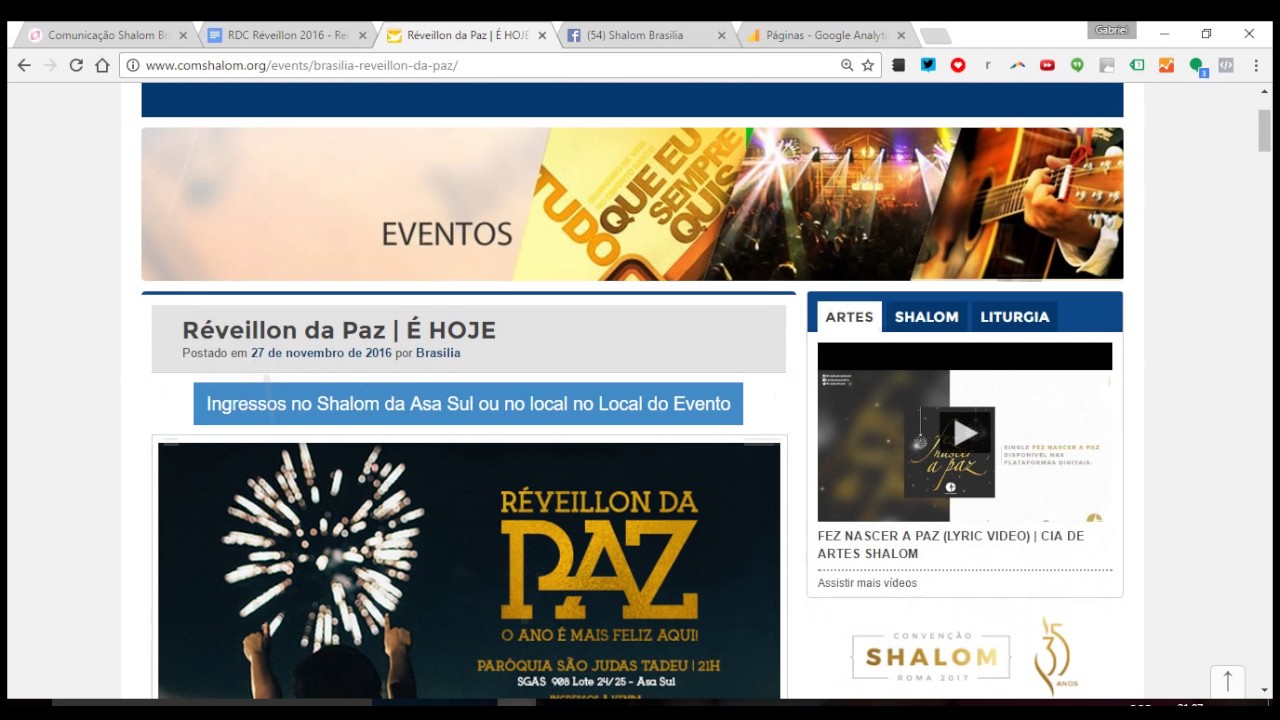The width and height of the screenshot is (1280, 720).
Task: Click the red heart extension icon
Action: [x=958, y=65]
